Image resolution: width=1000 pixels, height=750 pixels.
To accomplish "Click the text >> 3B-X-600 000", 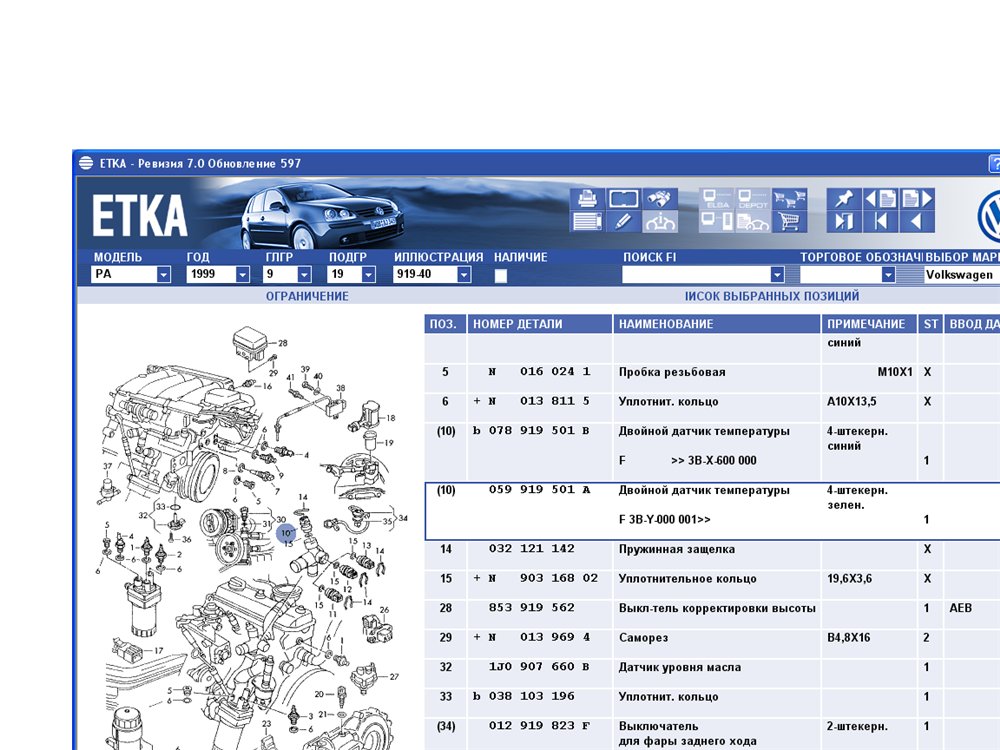I will 714,460.
